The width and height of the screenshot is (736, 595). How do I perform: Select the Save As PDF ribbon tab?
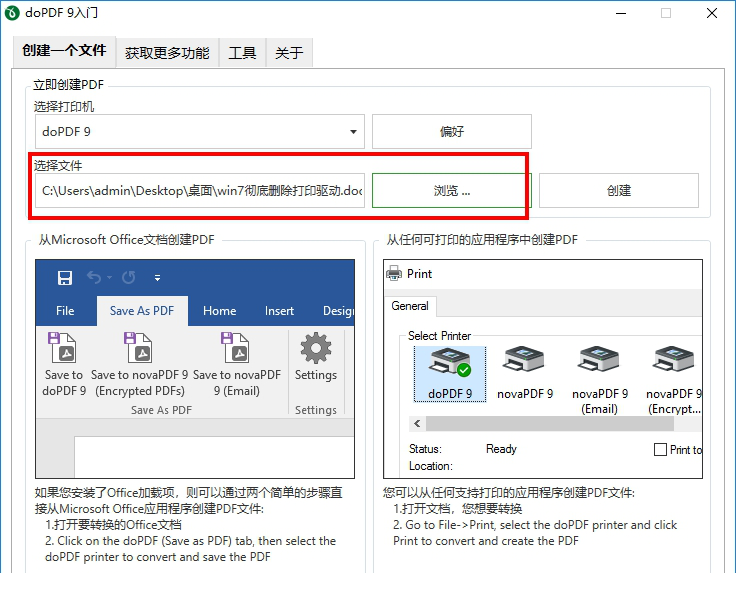point(142,311)
